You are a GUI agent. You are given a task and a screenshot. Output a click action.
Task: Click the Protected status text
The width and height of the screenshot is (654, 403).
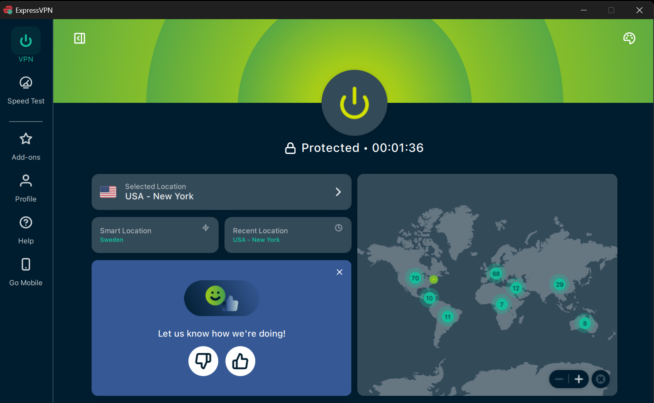(330, 148)
